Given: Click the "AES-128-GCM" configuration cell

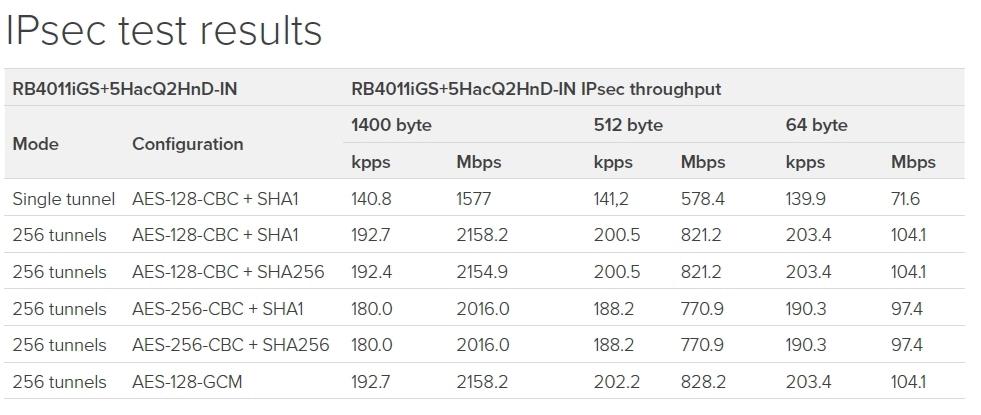Looking at the screenshot, I should pos(187,382).
